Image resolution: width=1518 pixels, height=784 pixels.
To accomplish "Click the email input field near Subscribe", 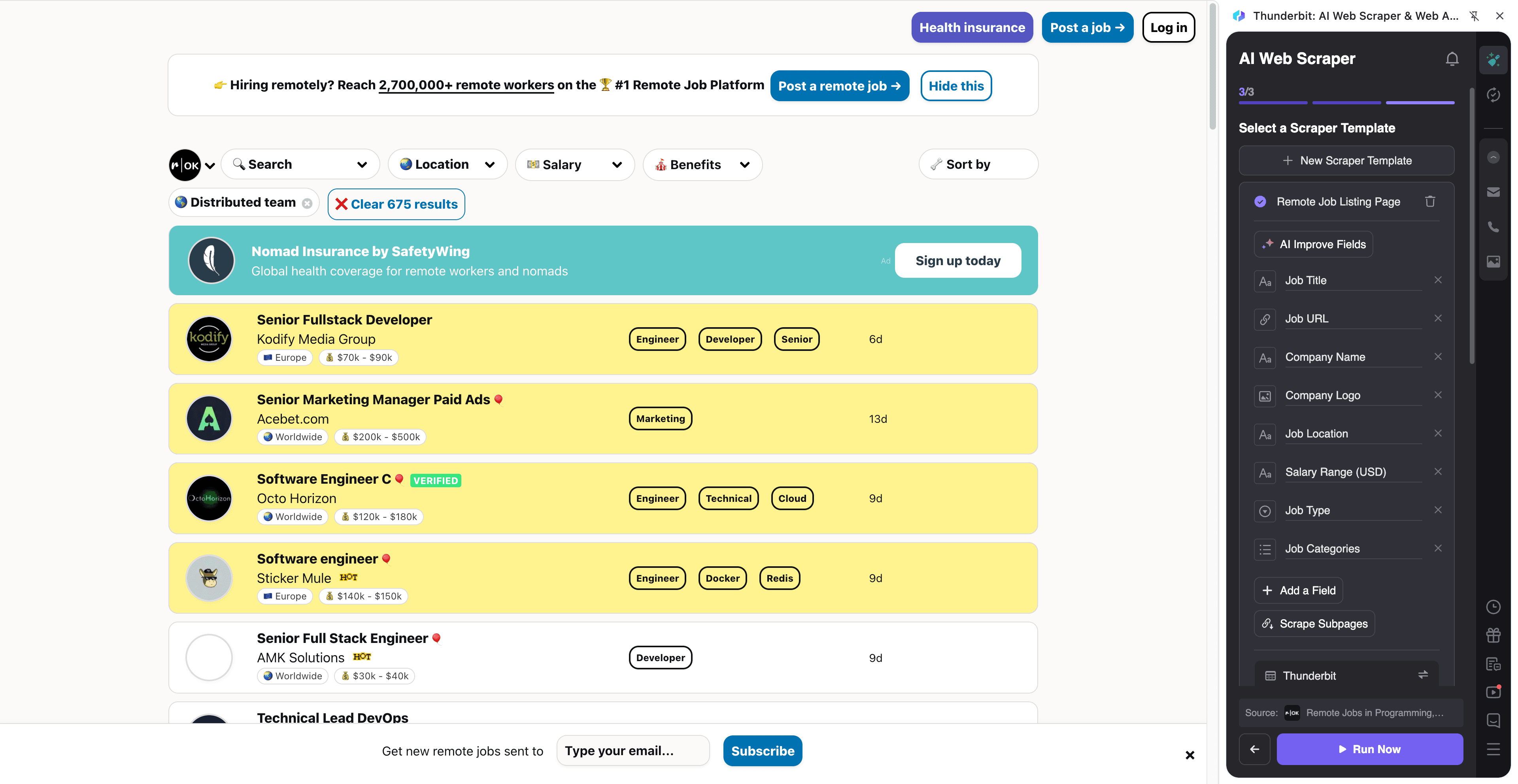I will 633,750.
